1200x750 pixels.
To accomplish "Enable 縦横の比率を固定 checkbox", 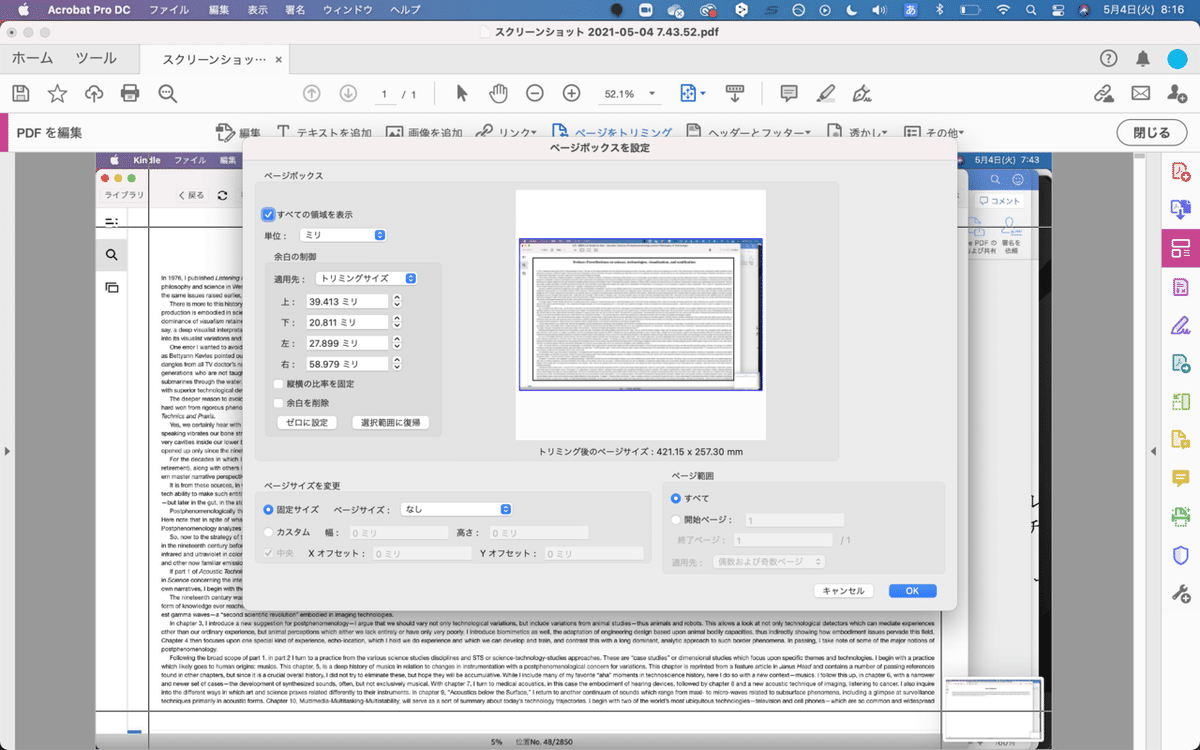I will tap(279, 384).
